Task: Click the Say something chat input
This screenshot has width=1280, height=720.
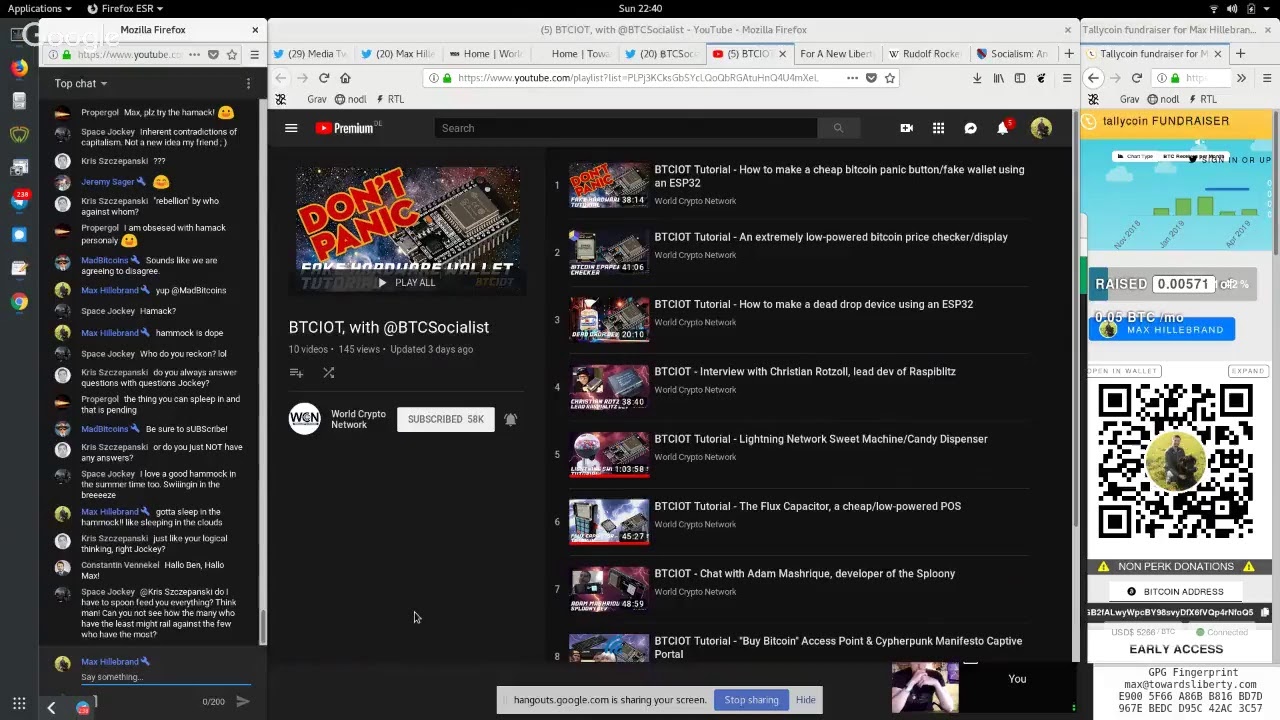Action: pos(165,677)
